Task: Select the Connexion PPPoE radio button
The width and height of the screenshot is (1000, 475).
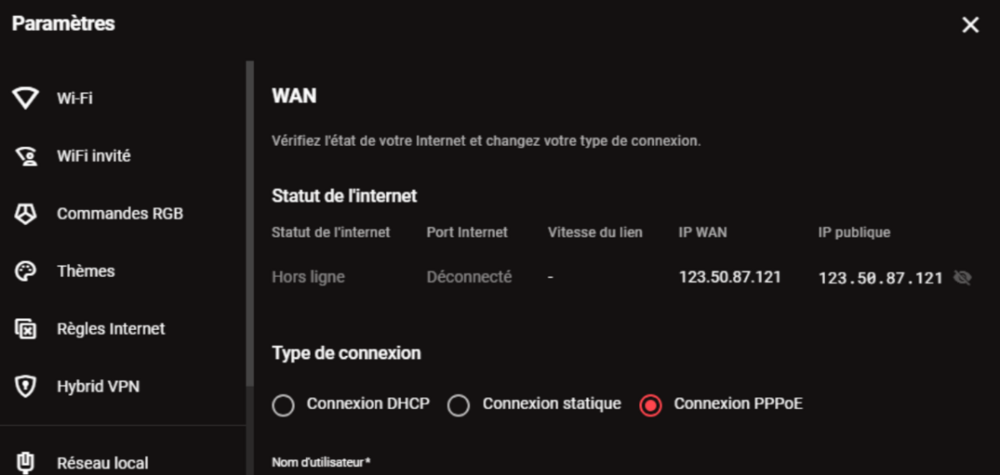Action: point(651,405)
